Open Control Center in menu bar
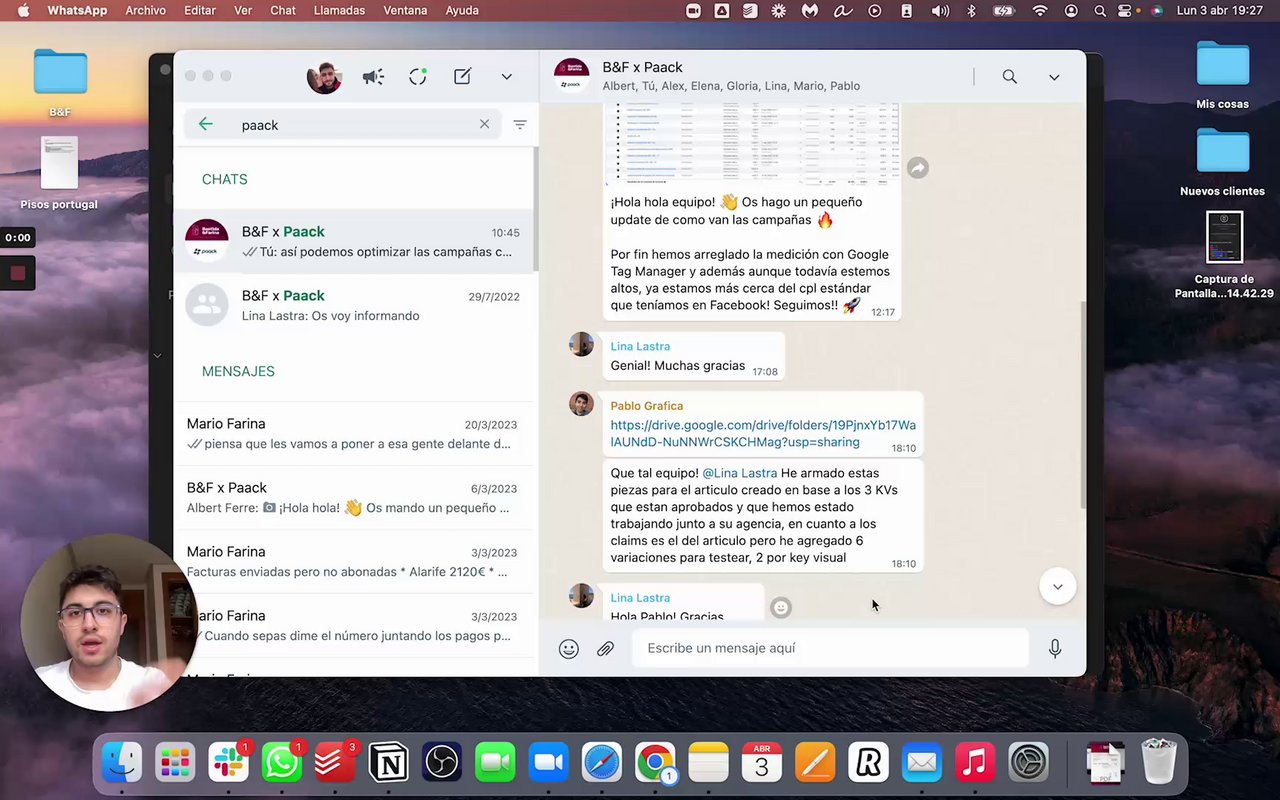This screenshot has height=800, width=1280. click(x=1127, y=10)
